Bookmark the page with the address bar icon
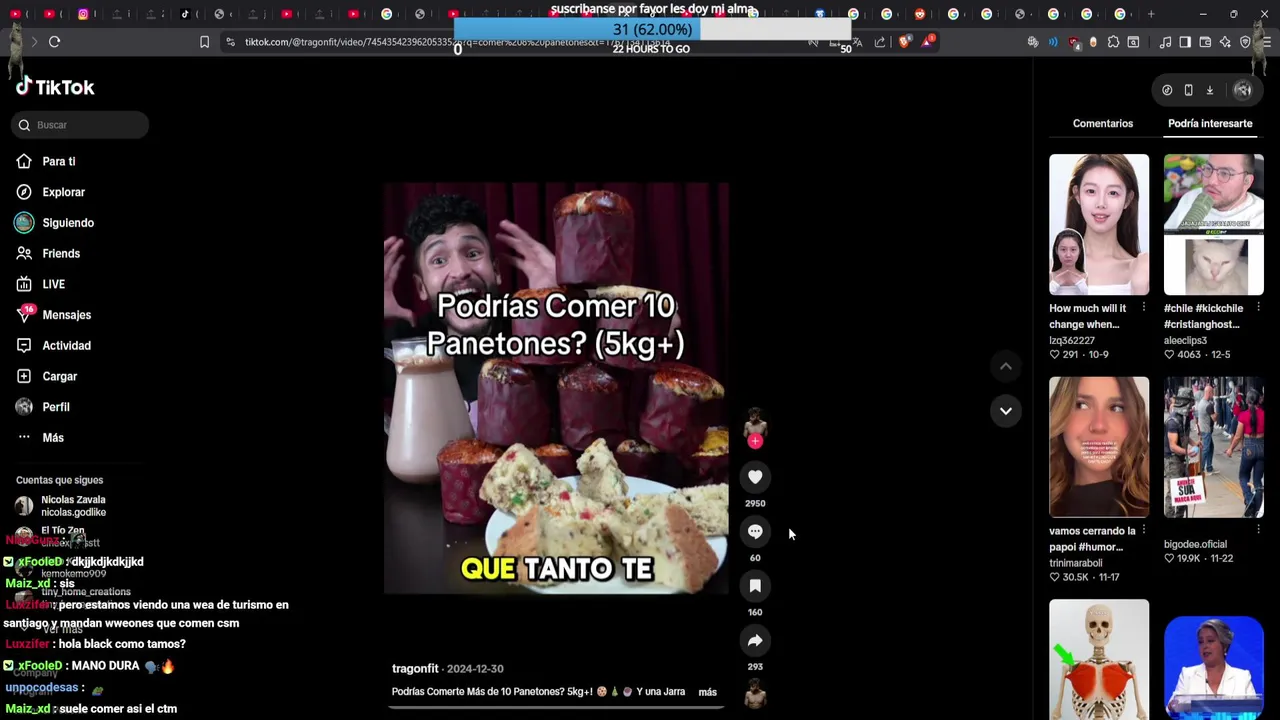 [x=204, y=42]
